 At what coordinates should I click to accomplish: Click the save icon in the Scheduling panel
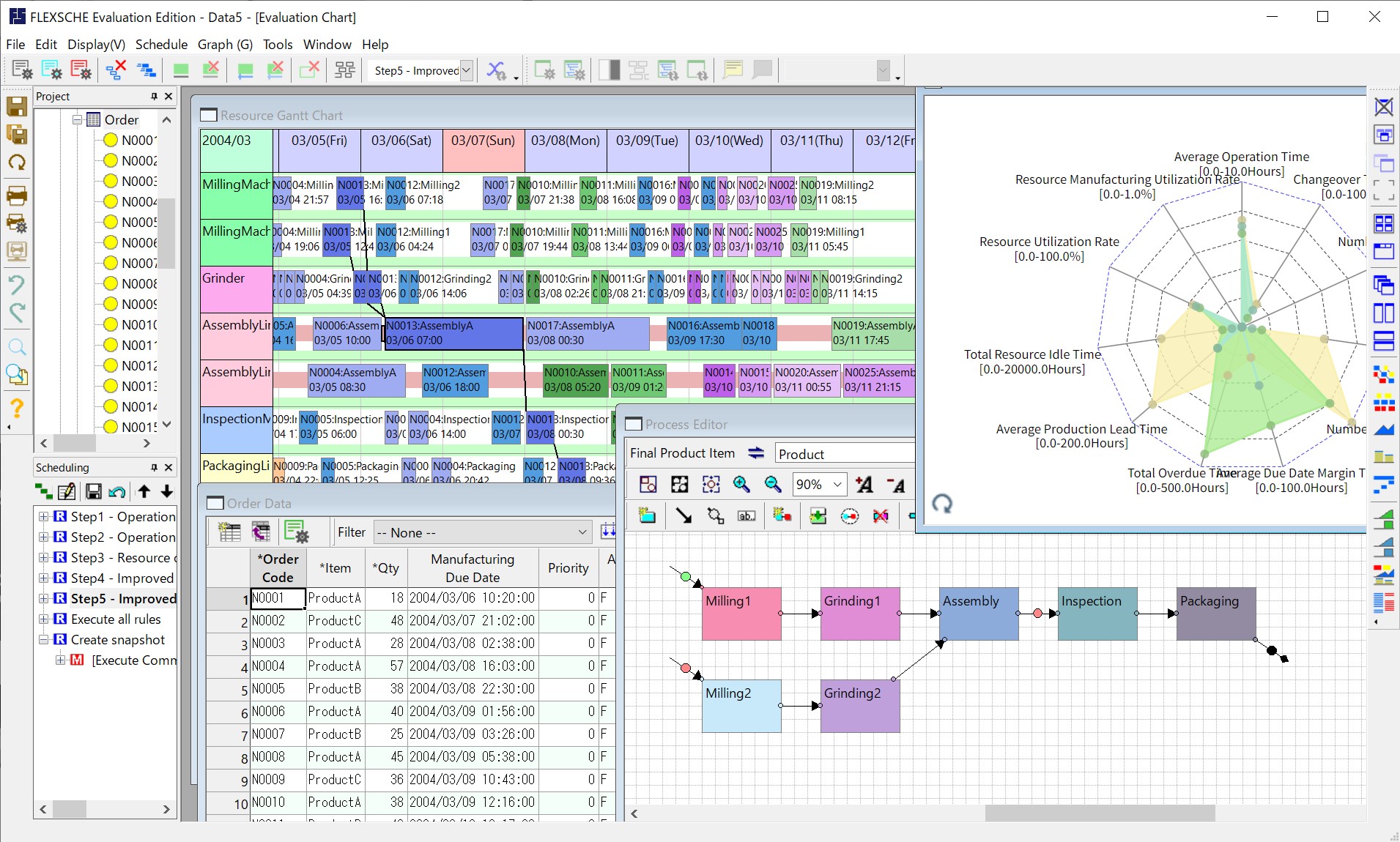click(x=94, y=491)
